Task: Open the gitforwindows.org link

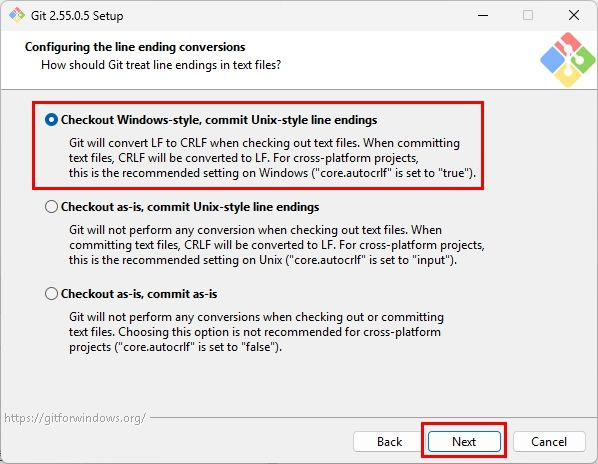Action: 75,418
